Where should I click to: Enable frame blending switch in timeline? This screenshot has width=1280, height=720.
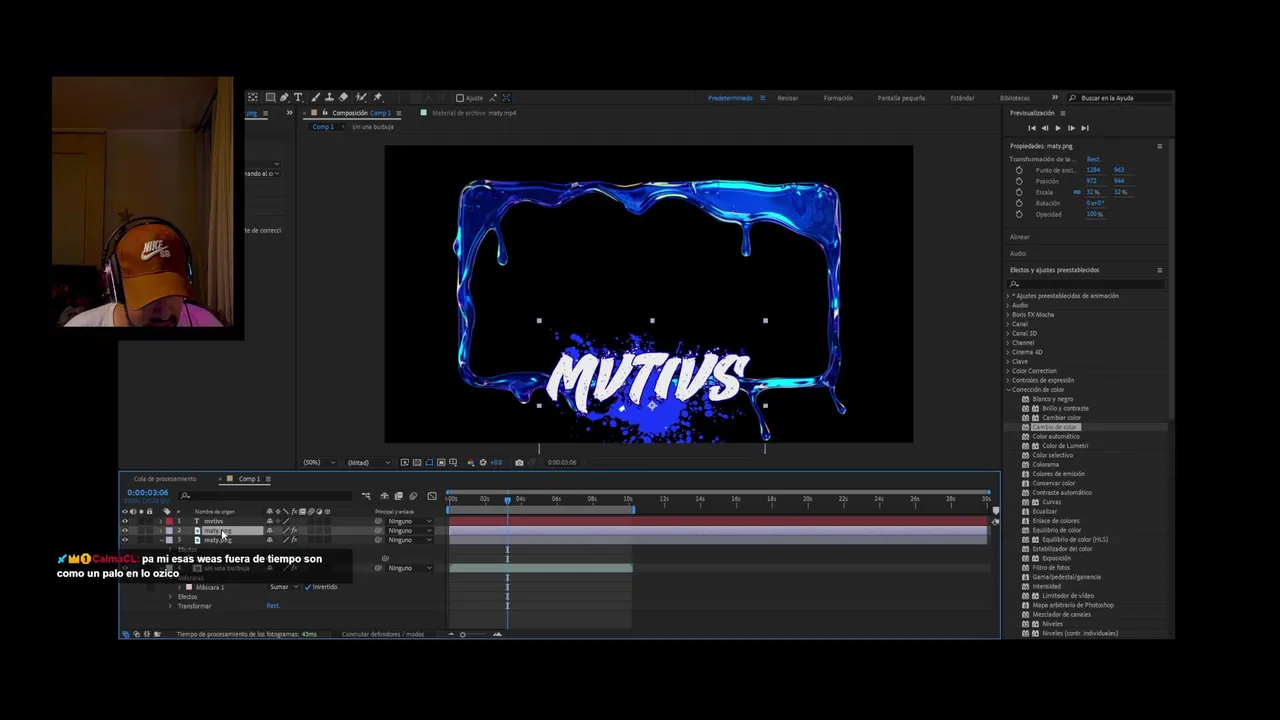coord(398,496)
